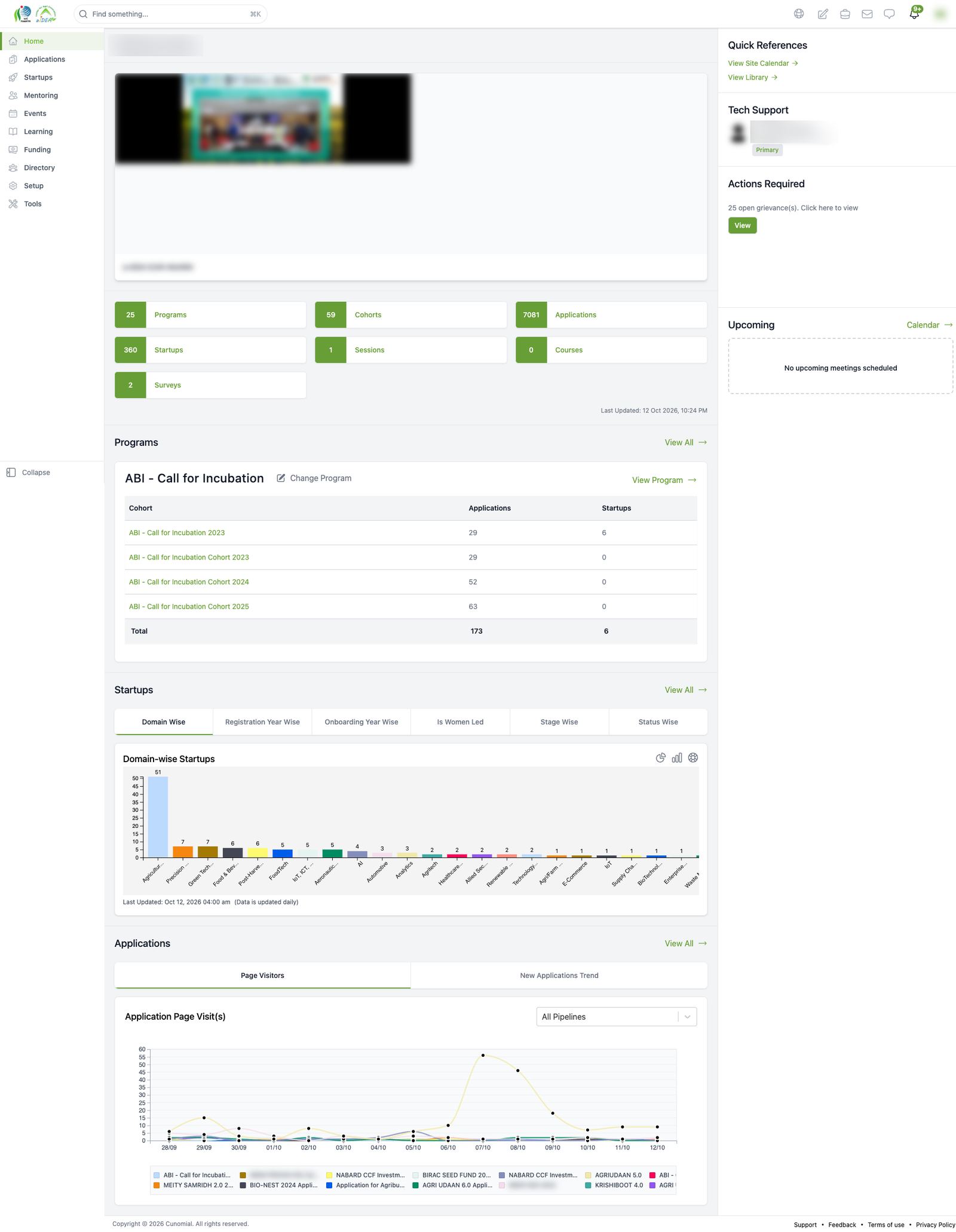
Task: Open the Funding sidebar icon
Action: pos(13,149)
